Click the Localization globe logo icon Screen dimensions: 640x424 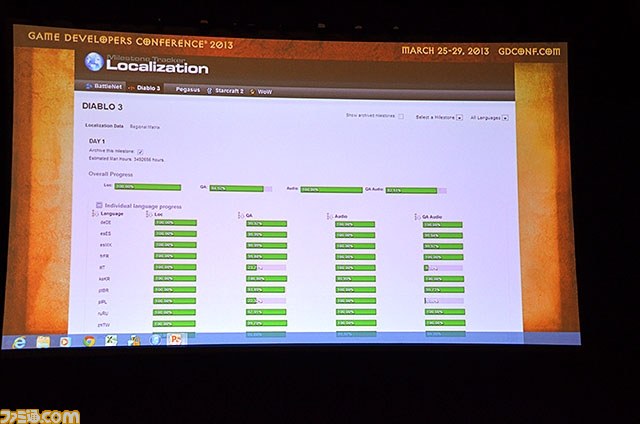pyautogui.click(x=94, y=62)
